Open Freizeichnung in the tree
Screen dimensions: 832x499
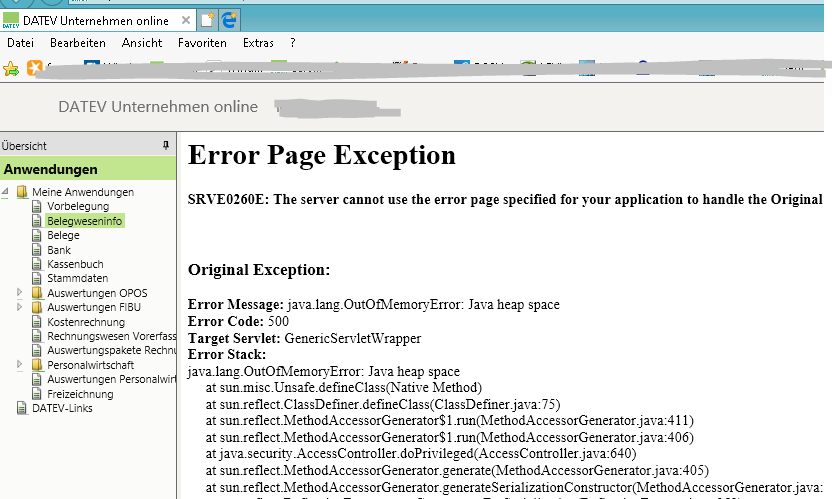(80, 394)
